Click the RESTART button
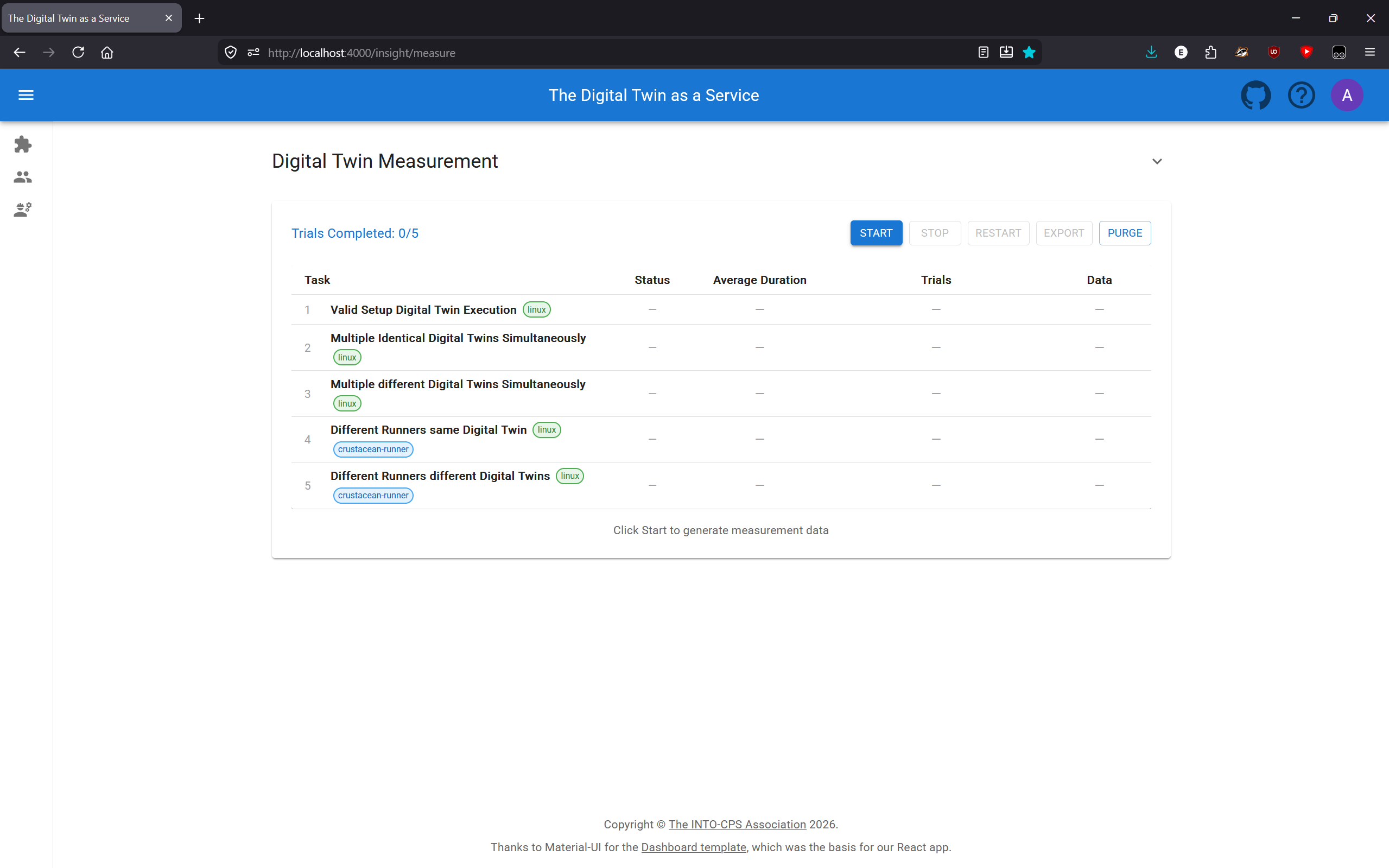This screenshot has width=1389, height=868. [998, 233]
